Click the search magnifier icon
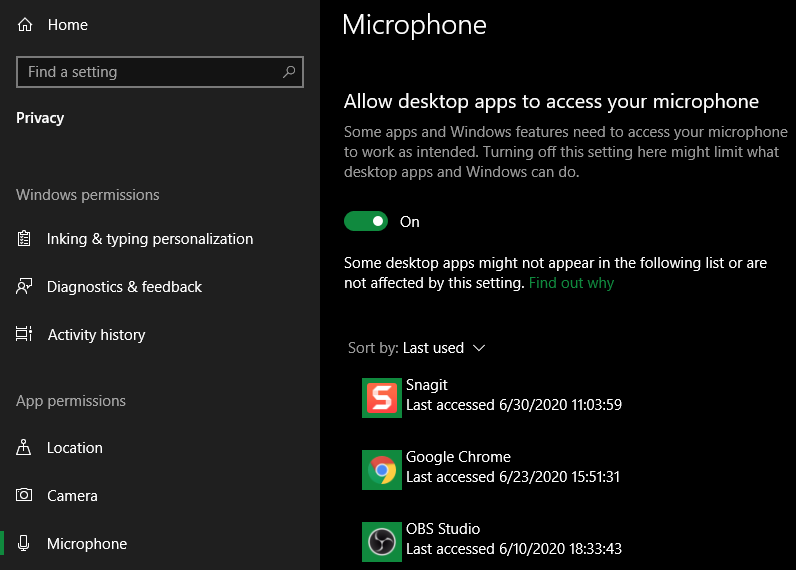The height and width of the screenshot is (570, 796). [x=289, y=72]
